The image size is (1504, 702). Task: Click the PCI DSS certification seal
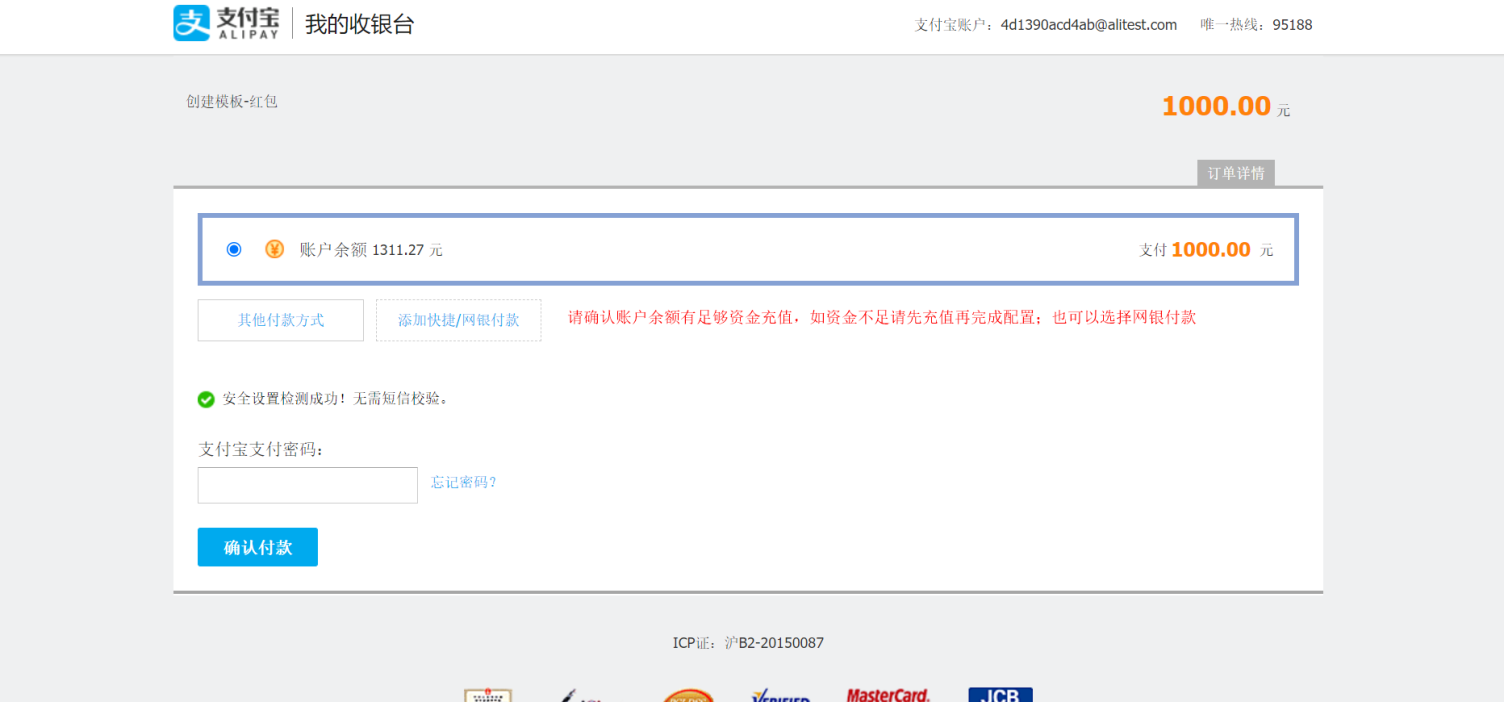coord(689,694)
